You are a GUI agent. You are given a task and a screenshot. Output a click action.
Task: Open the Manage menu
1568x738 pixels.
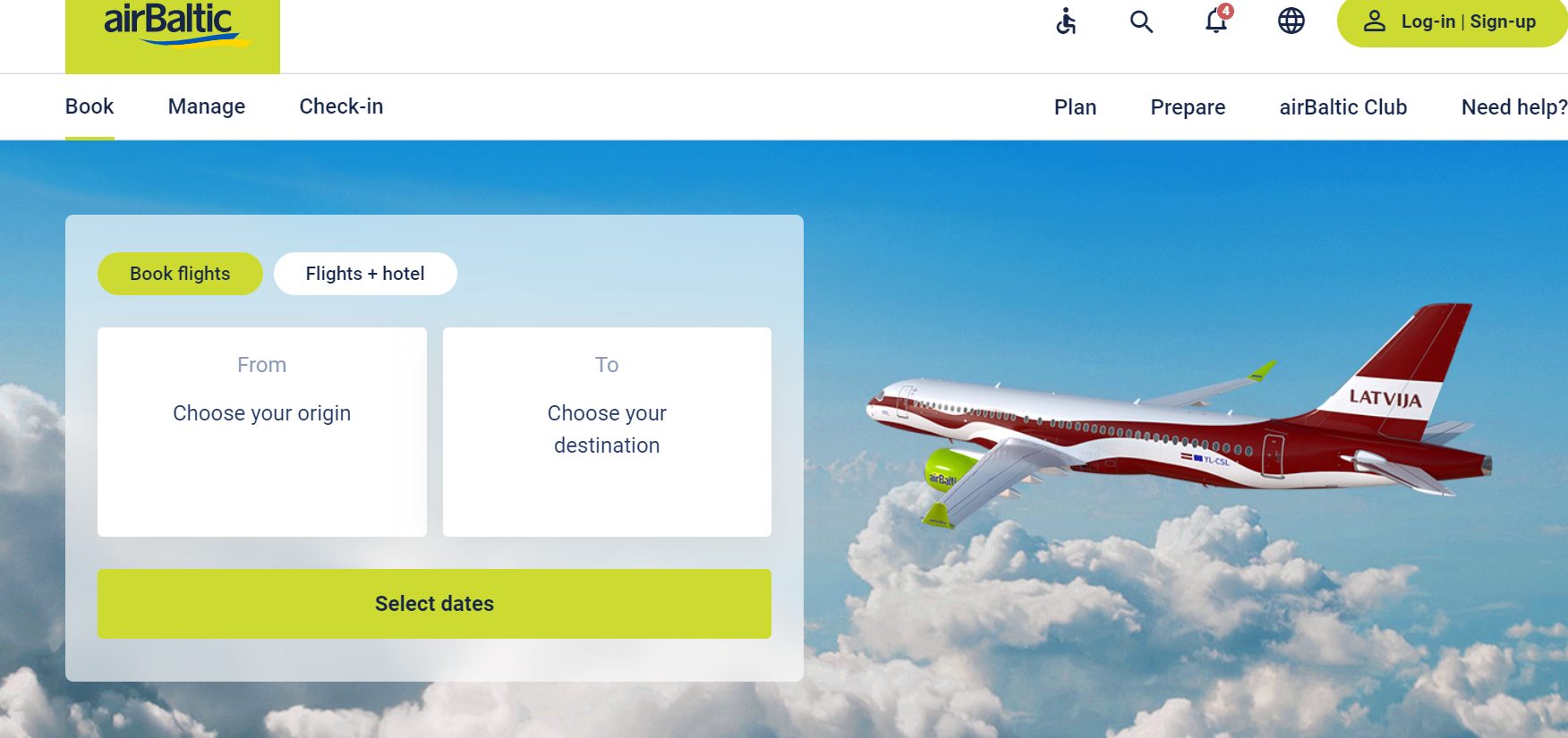207,106
